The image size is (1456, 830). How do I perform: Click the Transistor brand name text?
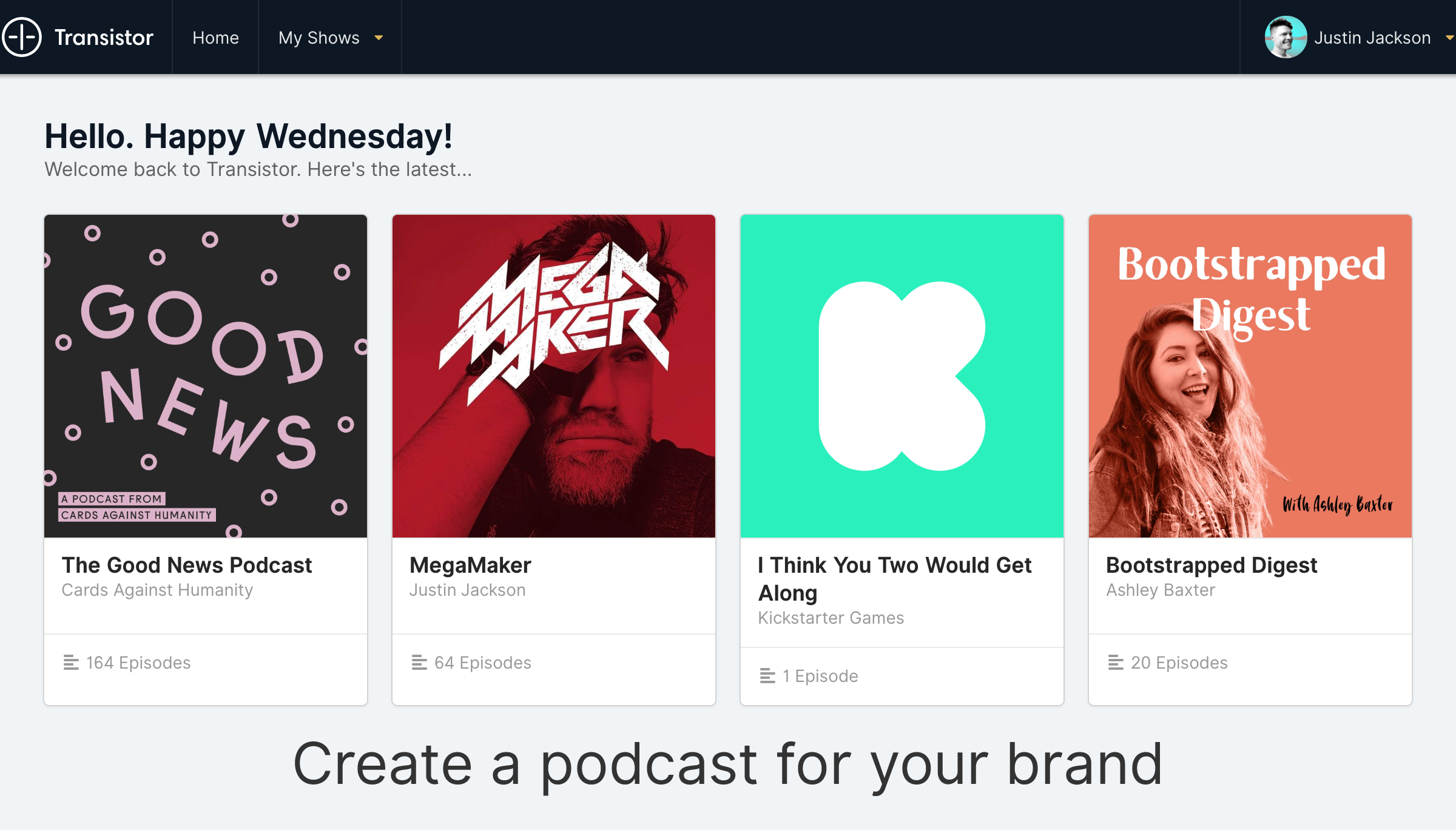tap(104, 38)
